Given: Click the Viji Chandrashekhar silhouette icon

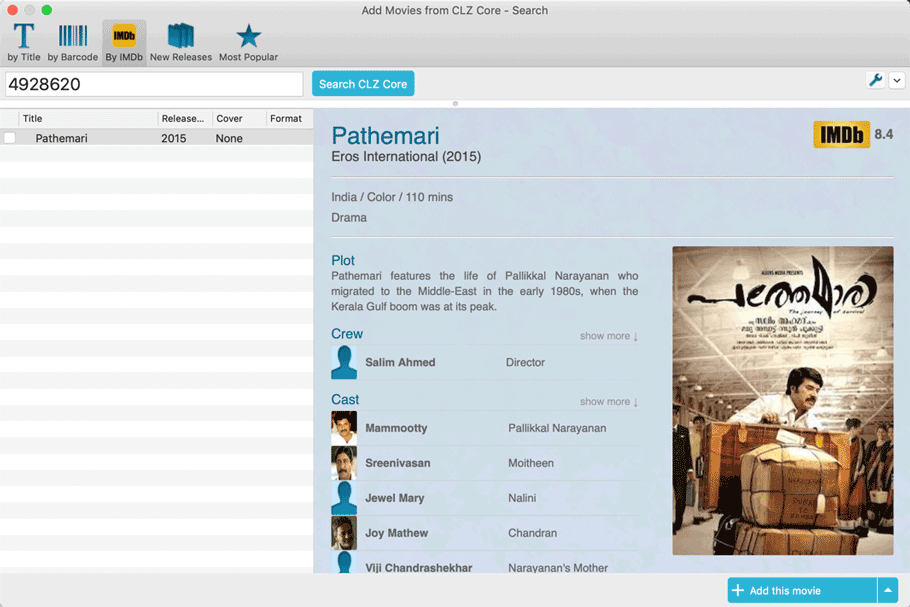Looking at the screenshot, I should pyautogui.click(x=344, y=562).
